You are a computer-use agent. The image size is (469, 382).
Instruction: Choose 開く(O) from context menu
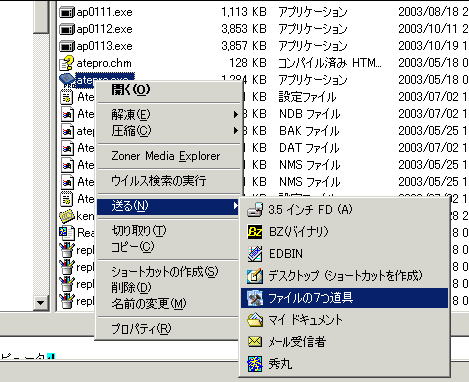pyautogui.click(x=131, y=89)
